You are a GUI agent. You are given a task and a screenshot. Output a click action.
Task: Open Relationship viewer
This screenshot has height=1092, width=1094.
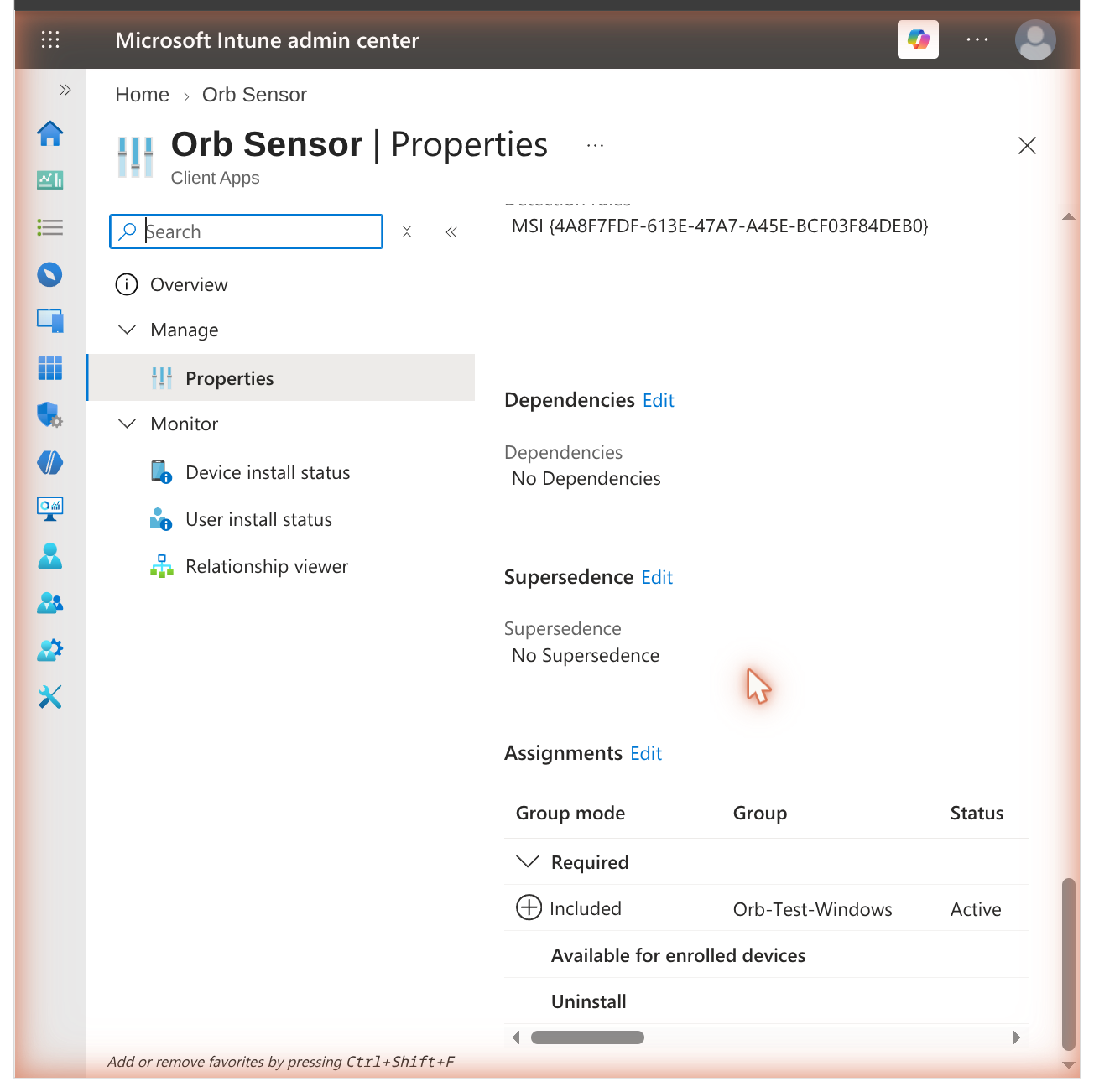[x=267, y=567]
